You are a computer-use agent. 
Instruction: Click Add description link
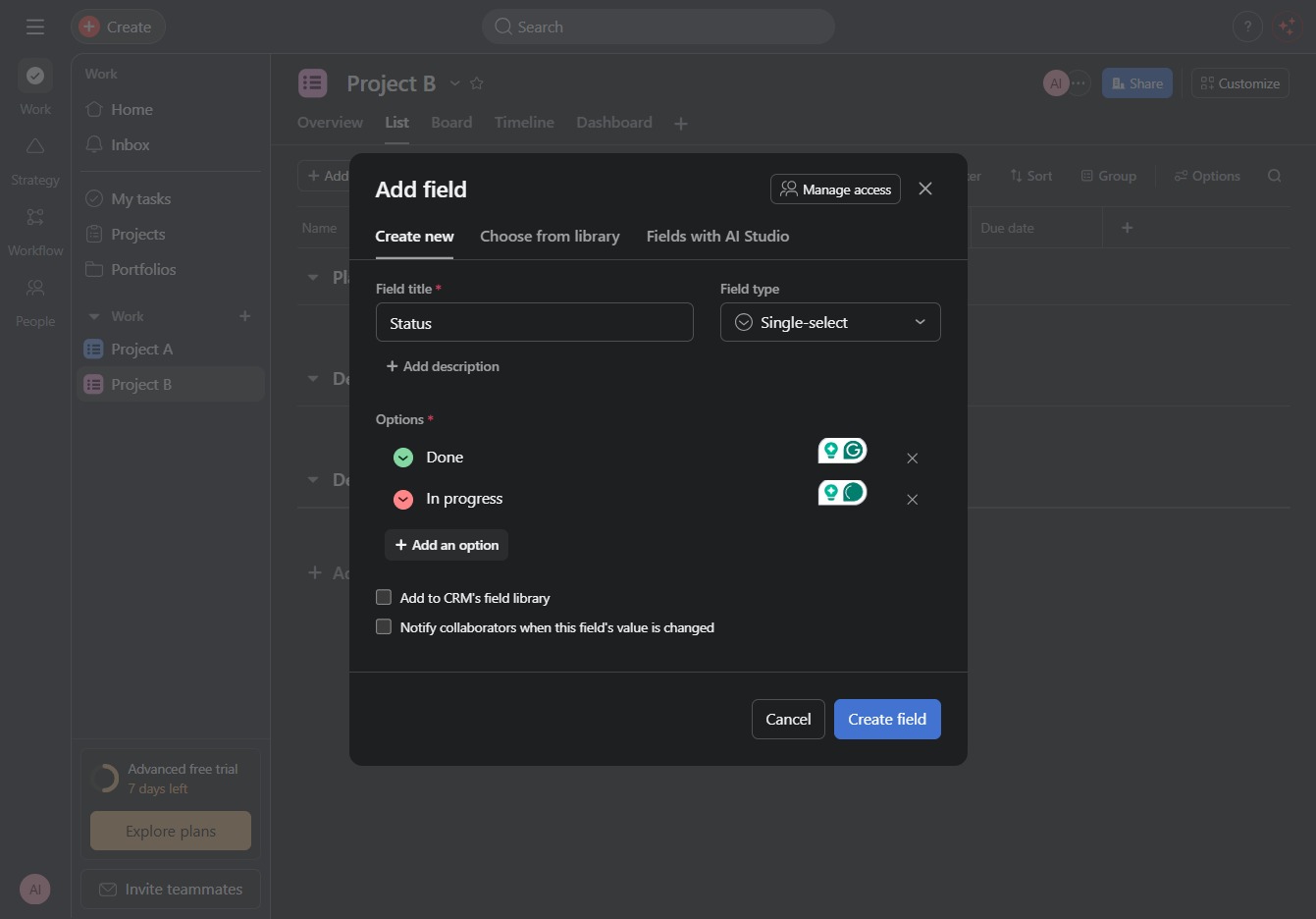(443, 366)
